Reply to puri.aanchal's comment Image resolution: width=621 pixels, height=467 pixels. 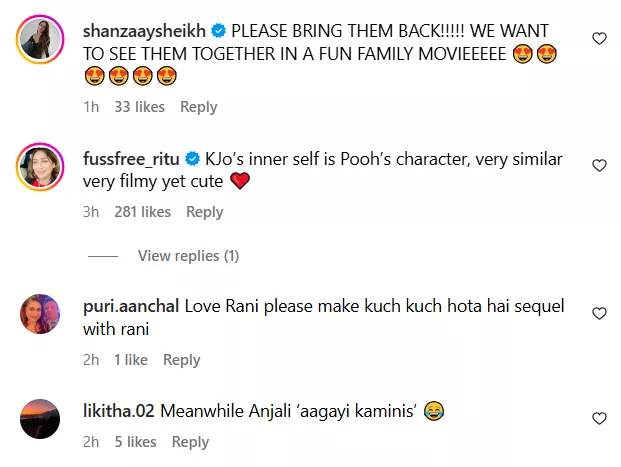[x=182, y=360]
